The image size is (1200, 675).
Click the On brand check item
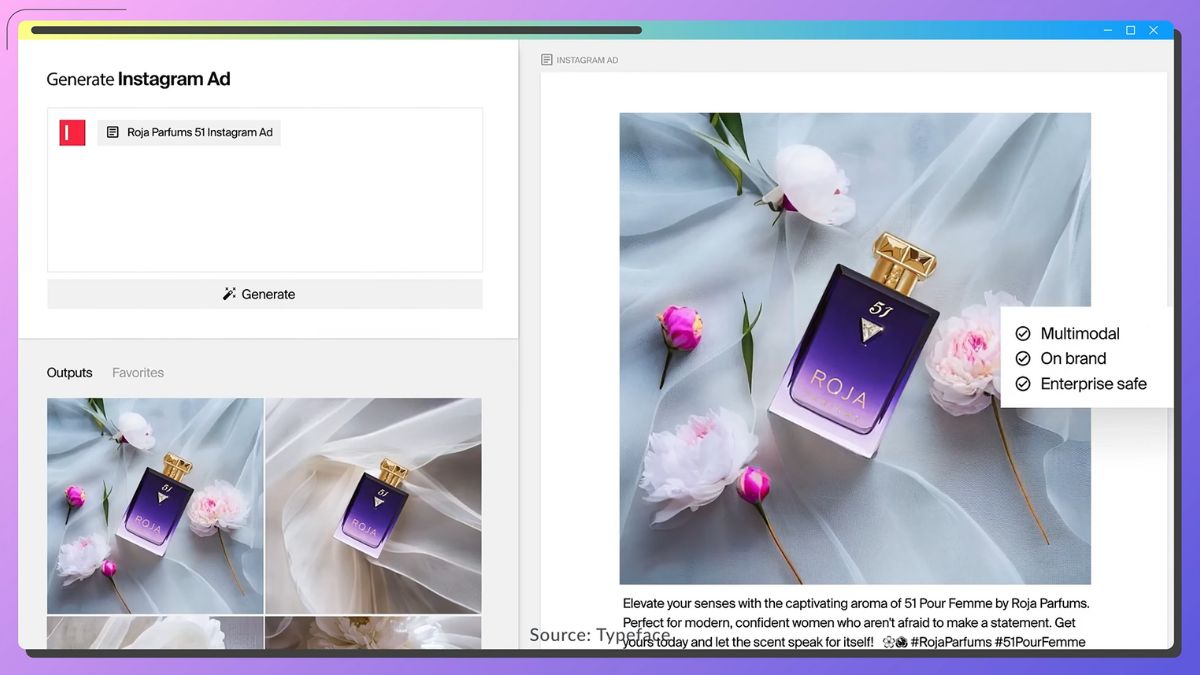[1061, 359]
